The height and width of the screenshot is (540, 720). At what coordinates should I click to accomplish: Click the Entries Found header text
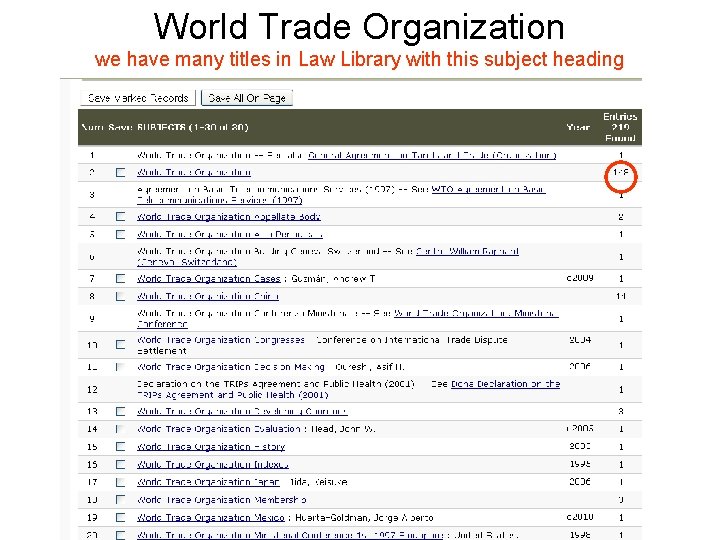tap(620, 127)
